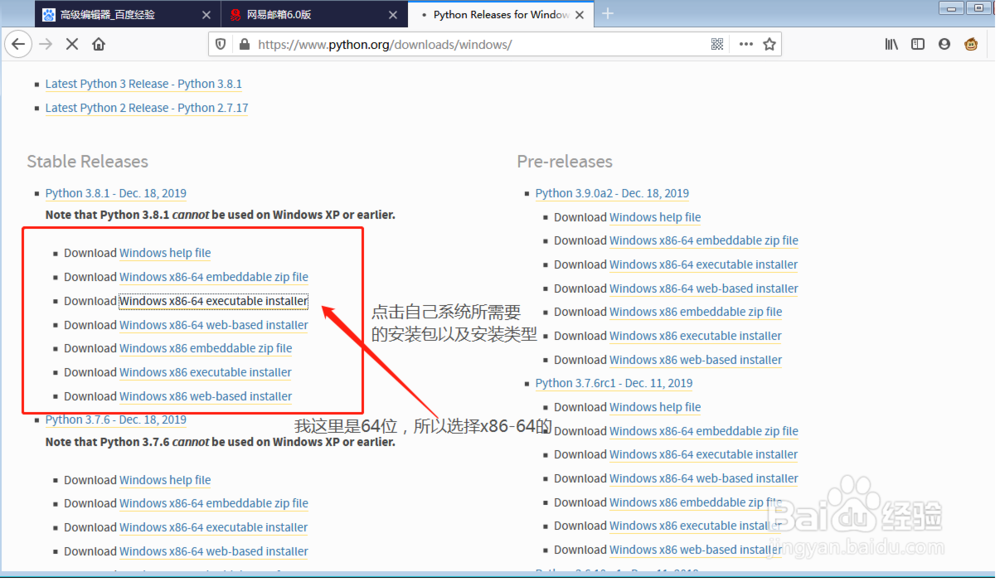Download Python 3.7.6 x86-64 web-based installer

tap(214, 551)
